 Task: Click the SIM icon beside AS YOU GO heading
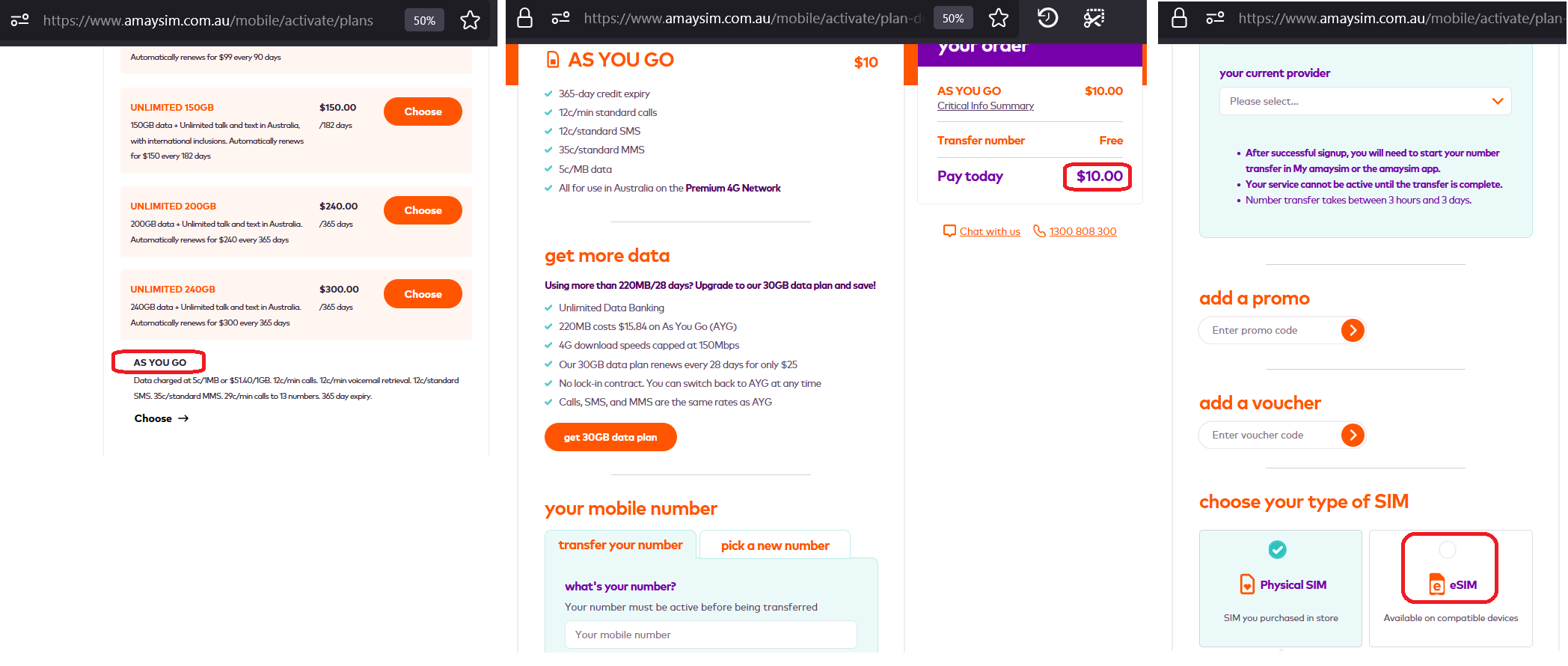[x=553, y=60]
